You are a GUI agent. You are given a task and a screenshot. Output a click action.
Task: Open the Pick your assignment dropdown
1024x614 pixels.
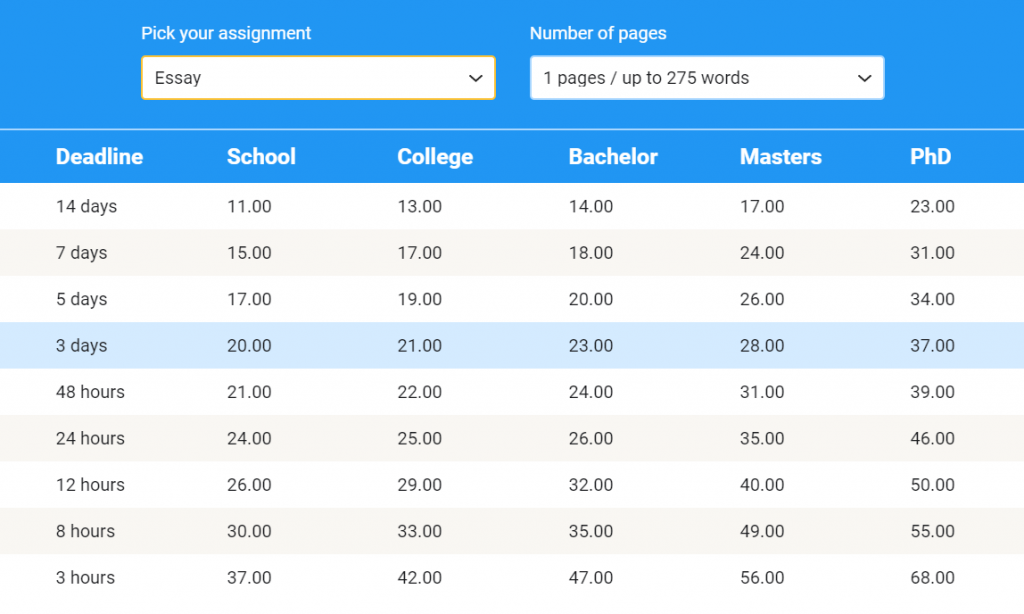point(318,77)
